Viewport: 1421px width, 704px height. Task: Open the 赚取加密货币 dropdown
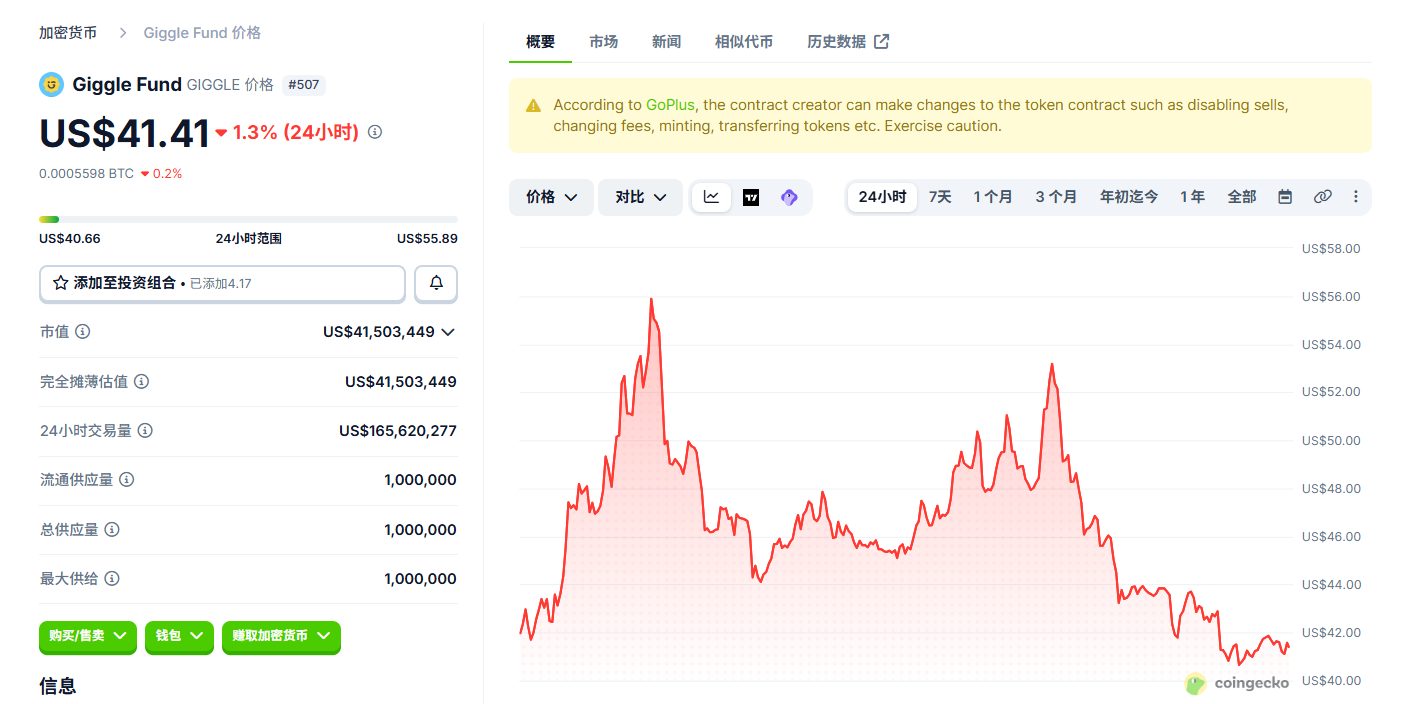pos(281,635)
